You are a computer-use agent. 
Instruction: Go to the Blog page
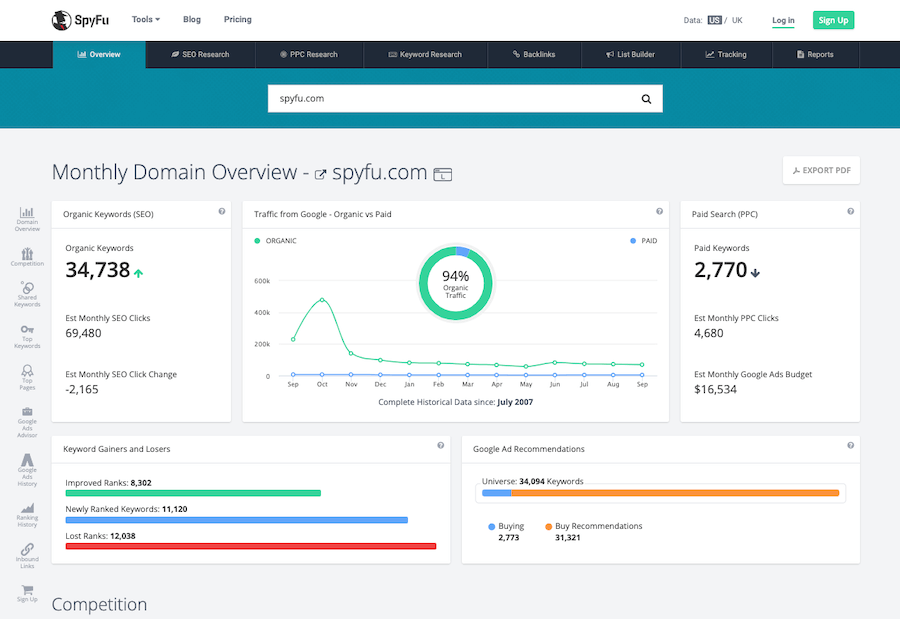(192, 20)
